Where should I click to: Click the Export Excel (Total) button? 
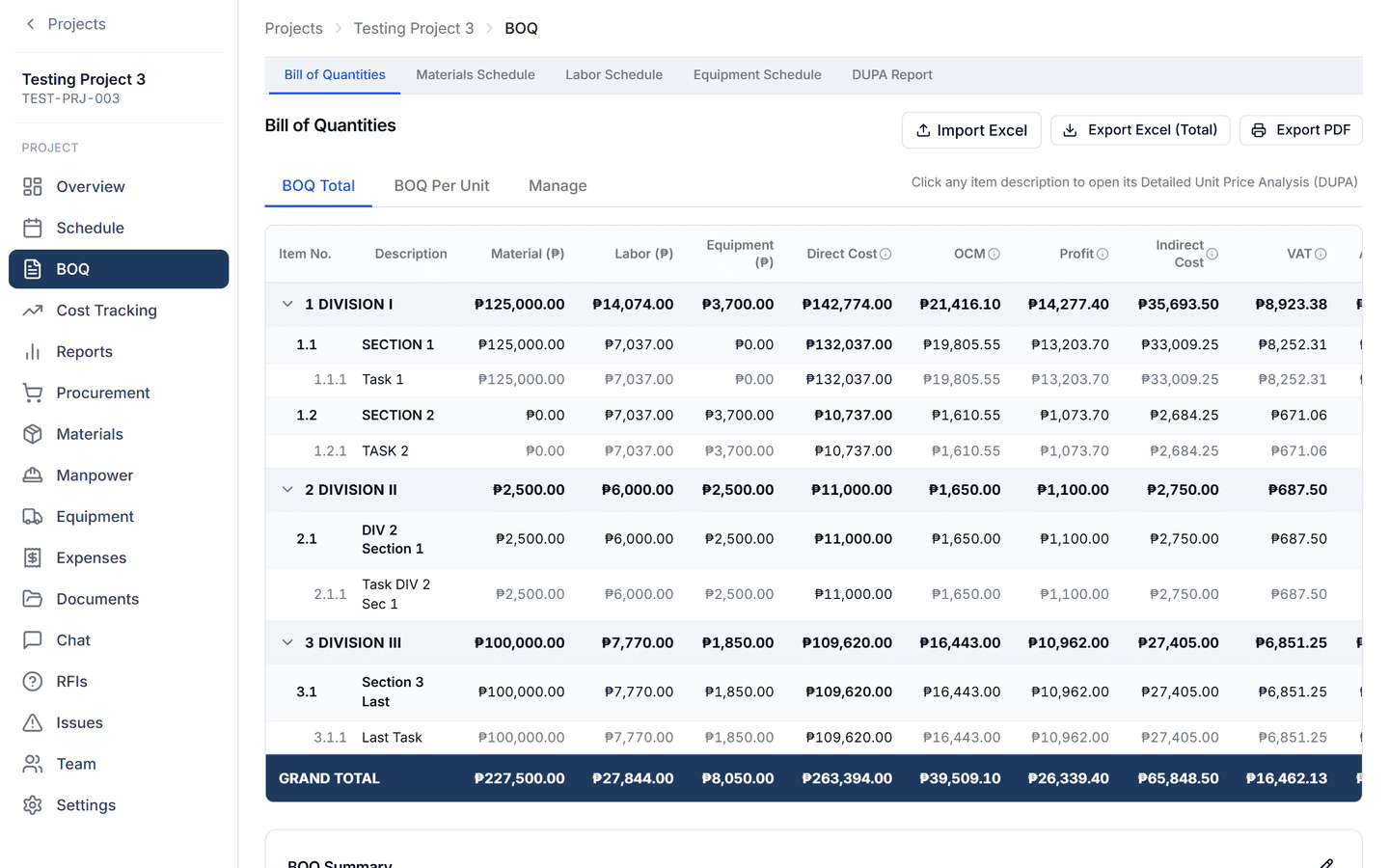[x=1140, y=130]
